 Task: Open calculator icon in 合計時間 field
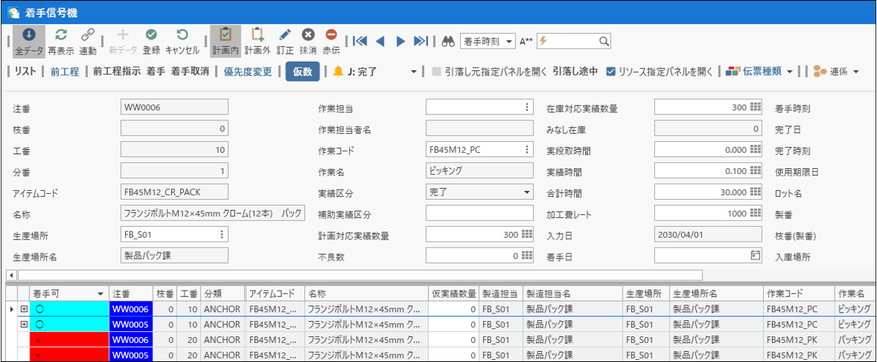point(756,192)
